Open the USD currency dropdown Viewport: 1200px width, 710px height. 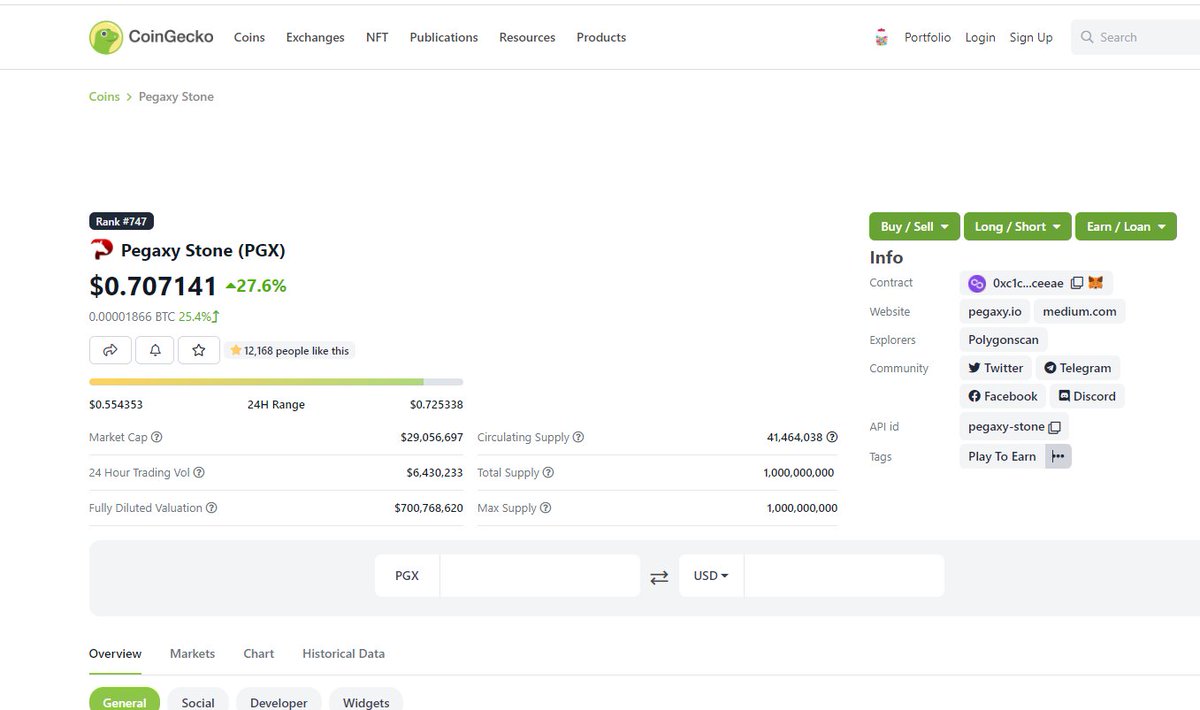[711, 576]
